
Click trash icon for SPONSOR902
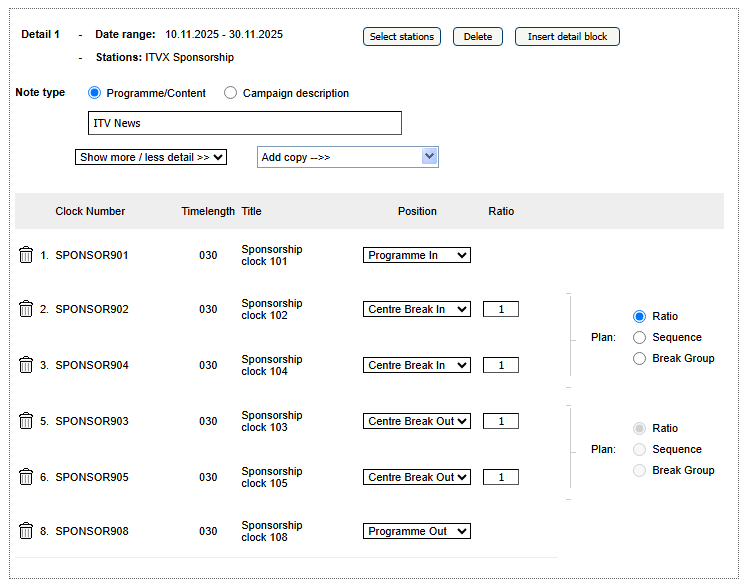(26, 309)
